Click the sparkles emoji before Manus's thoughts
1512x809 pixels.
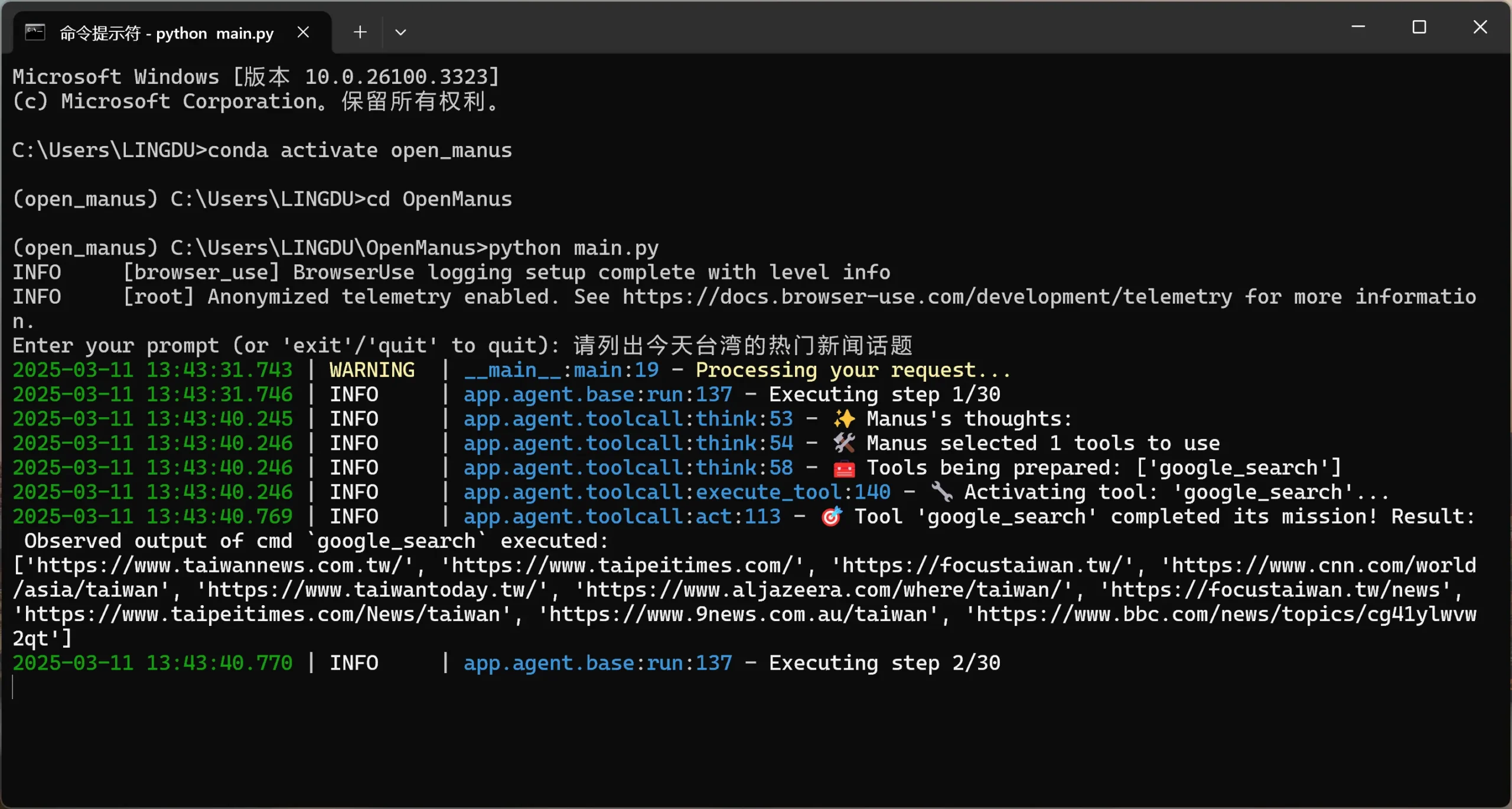click(x=844, y=419)
